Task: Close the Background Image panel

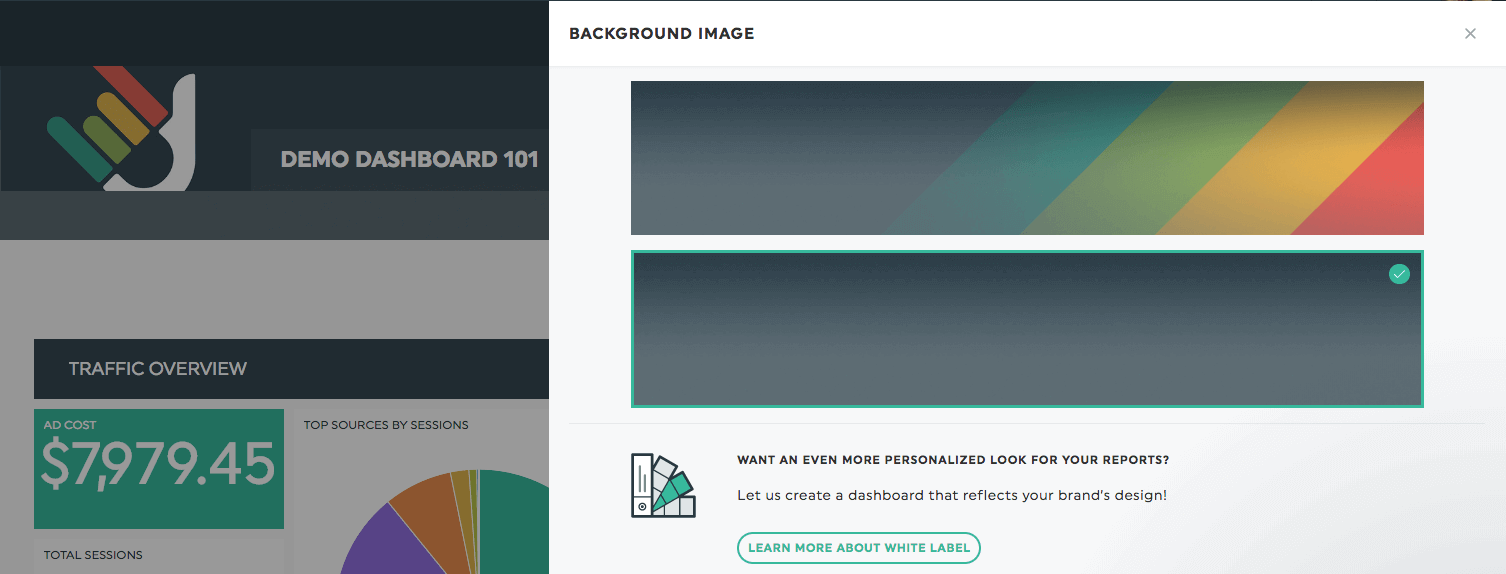Action: coord(1470,33)
